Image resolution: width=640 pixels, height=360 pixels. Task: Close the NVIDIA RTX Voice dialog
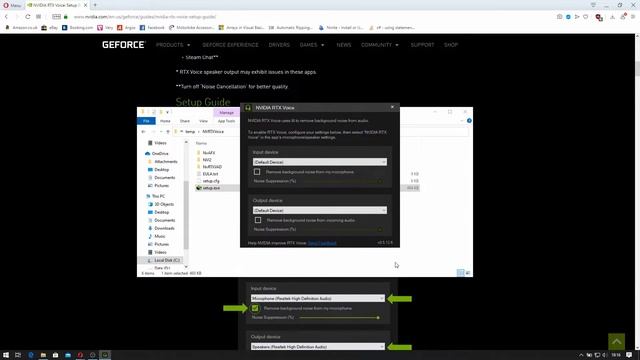[392, 107]
